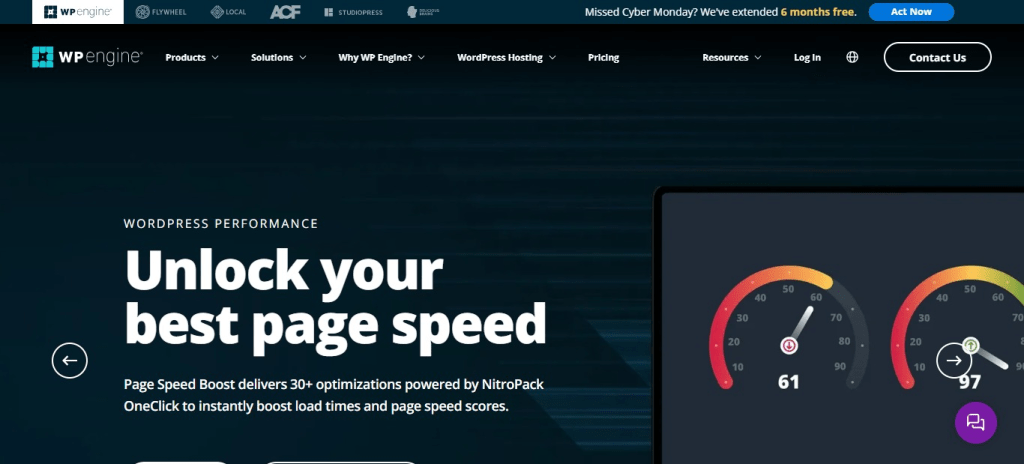Click the Page Speed Boost description paragraph
Viewport: 1024px width, 464px height.
334,395
